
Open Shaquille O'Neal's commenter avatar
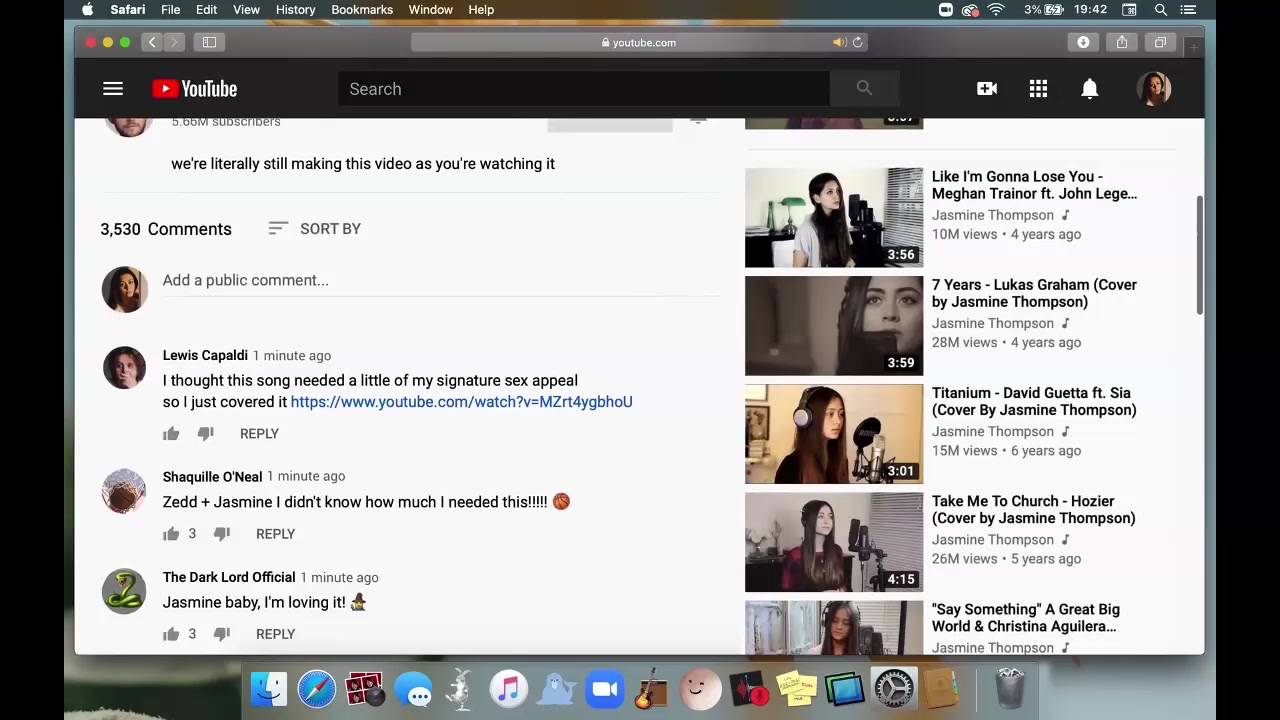124,490
